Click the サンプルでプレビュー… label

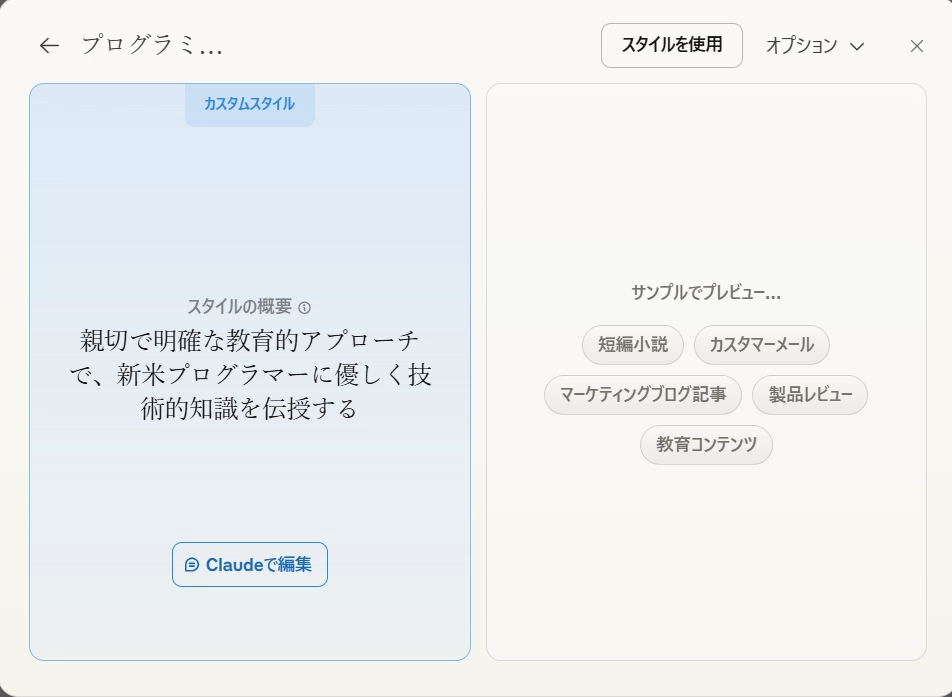click(706, 293)
